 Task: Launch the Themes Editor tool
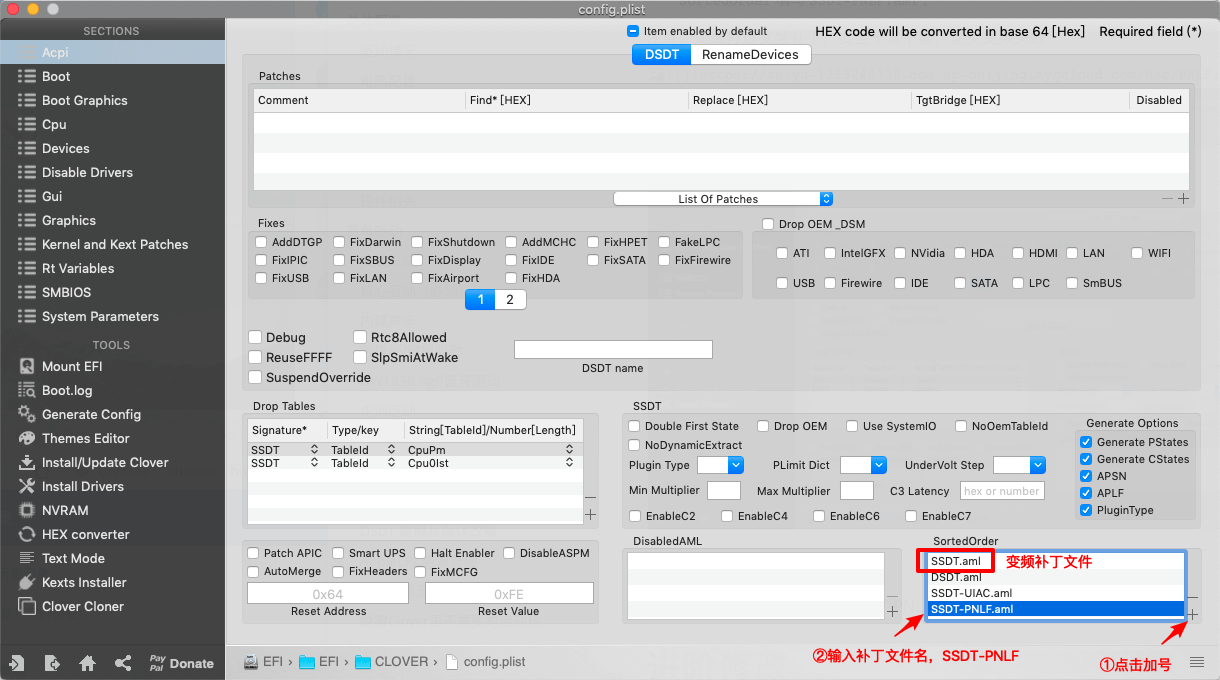coord(85,438)
